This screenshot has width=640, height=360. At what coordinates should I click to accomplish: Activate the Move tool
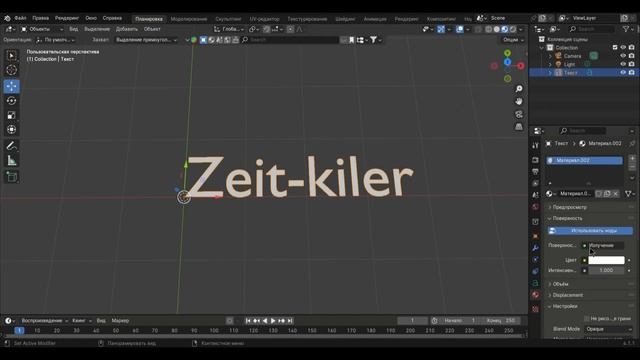tap(11, 86)
